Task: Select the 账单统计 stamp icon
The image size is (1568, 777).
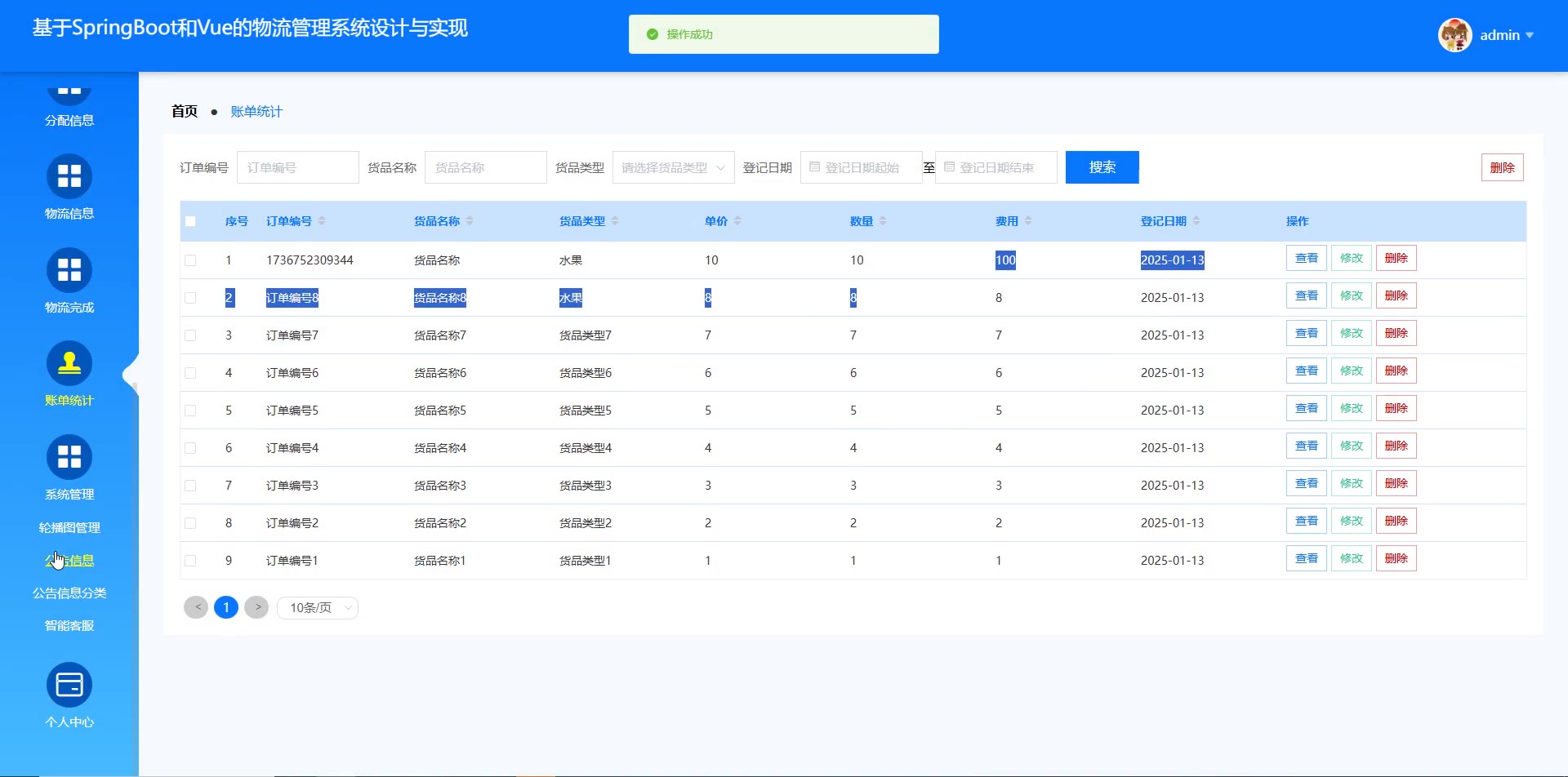Action: [69, 363]
